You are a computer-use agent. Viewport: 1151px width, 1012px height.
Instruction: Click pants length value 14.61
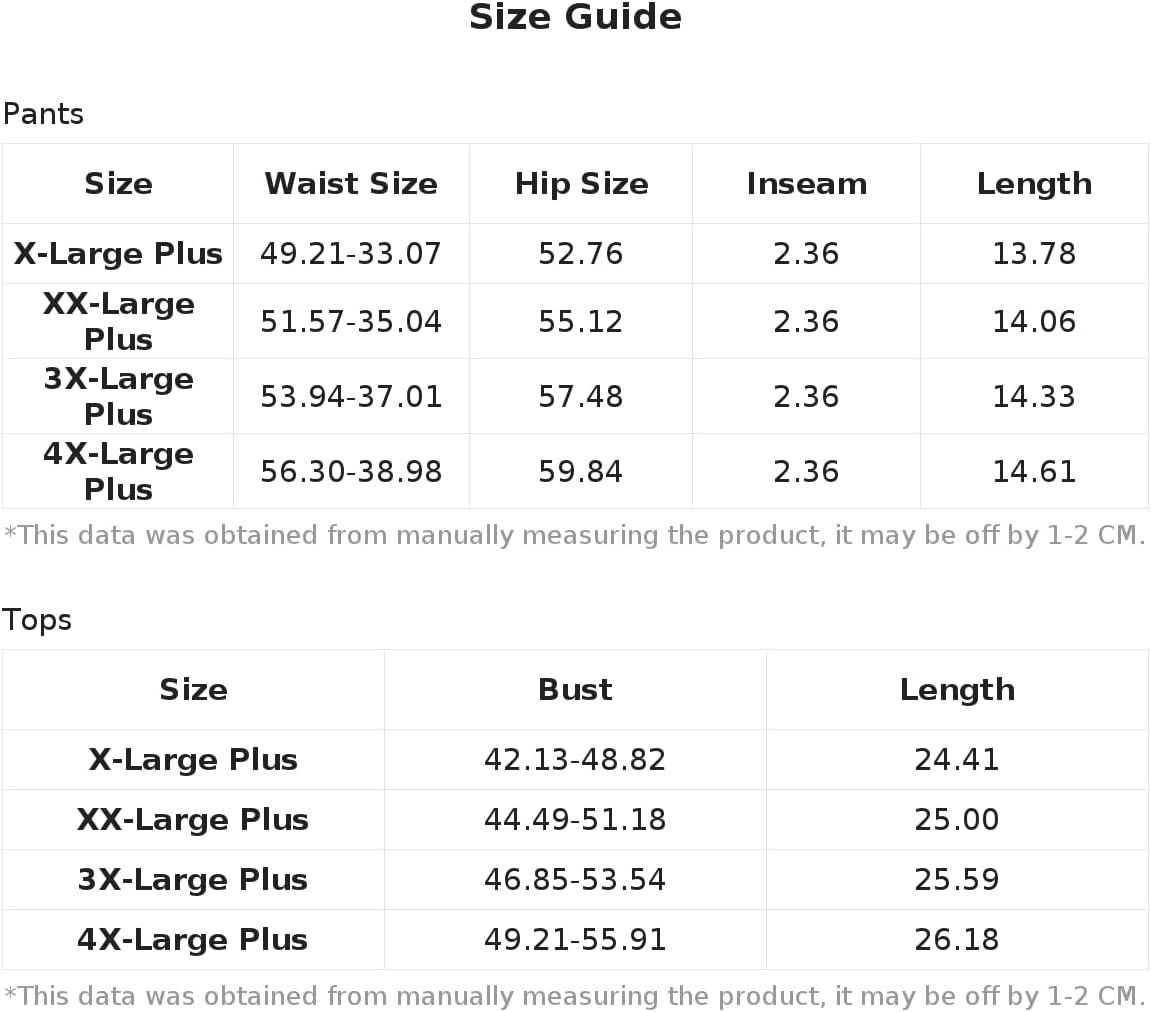[x=1034, y=471]
